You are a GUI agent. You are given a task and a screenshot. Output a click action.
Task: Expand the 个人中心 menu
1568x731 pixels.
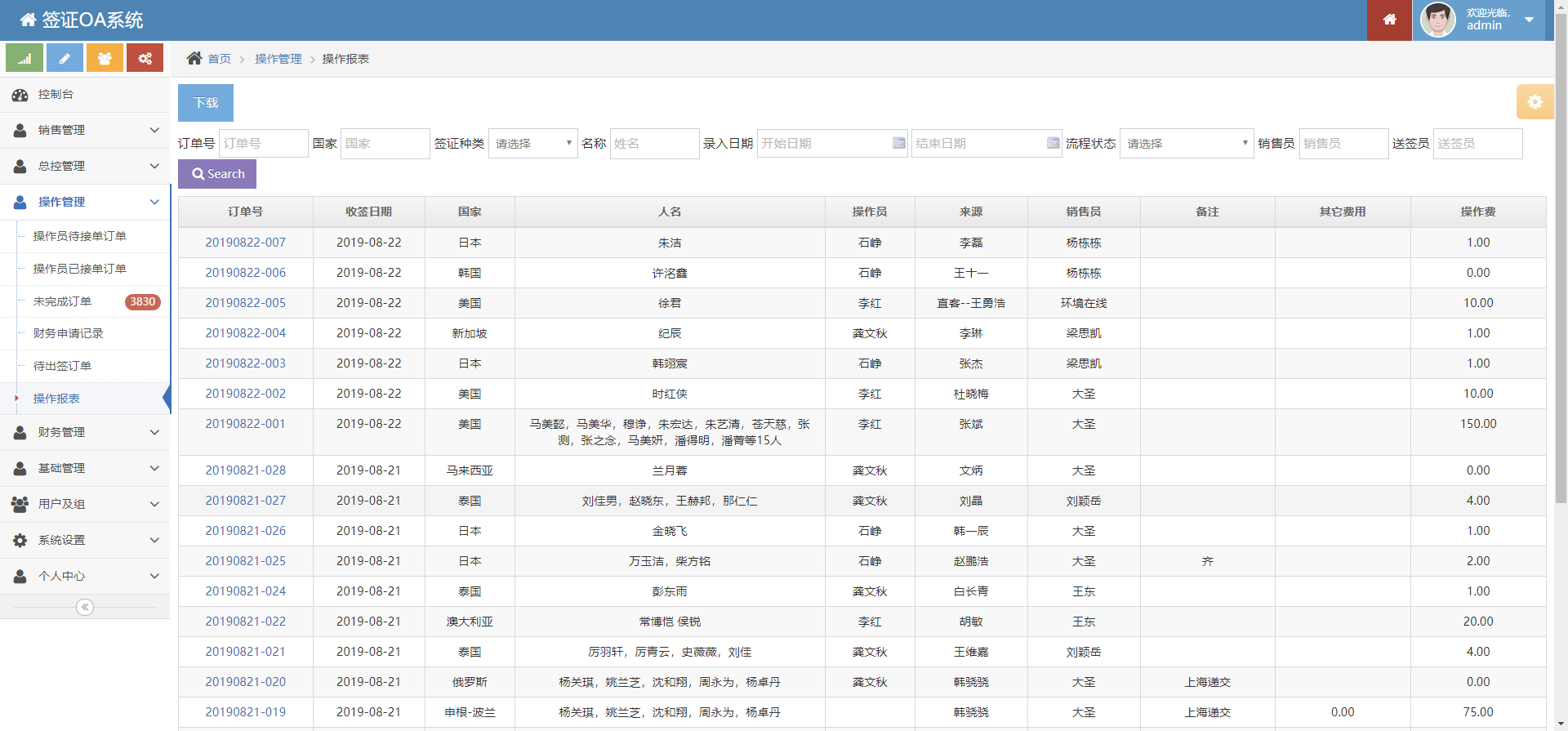coord(85,576)
